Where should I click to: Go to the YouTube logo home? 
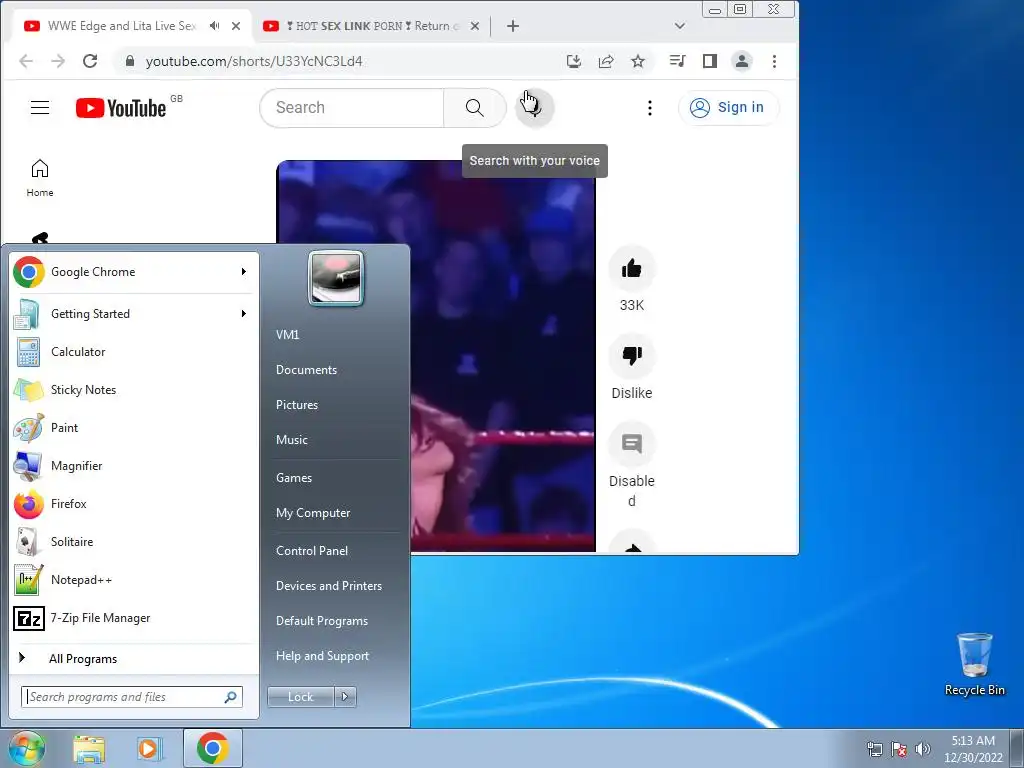point(121,108)
